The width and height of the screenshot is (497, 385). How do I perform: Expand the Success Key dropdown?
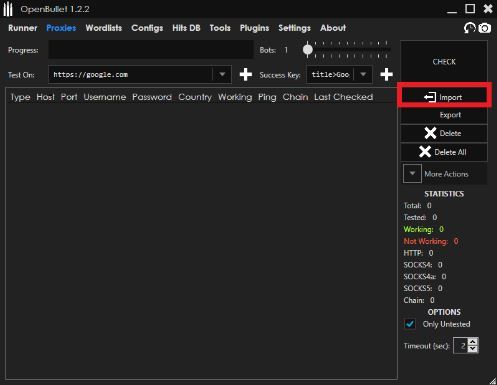tap(363, 74)
